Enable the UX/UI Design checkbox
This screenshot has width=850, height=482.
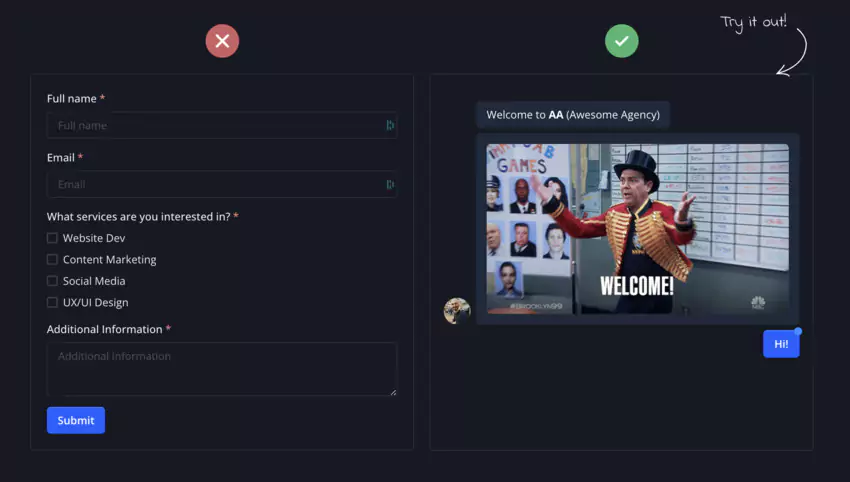coord(52,302)
